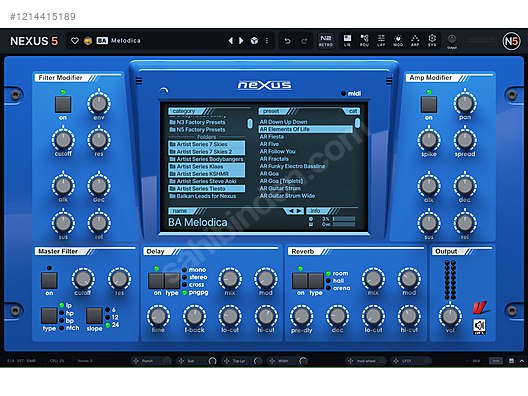The image size is (528, 396).
Task: Open the ARP arpeggiator page
Action: (x=415, y=40)
